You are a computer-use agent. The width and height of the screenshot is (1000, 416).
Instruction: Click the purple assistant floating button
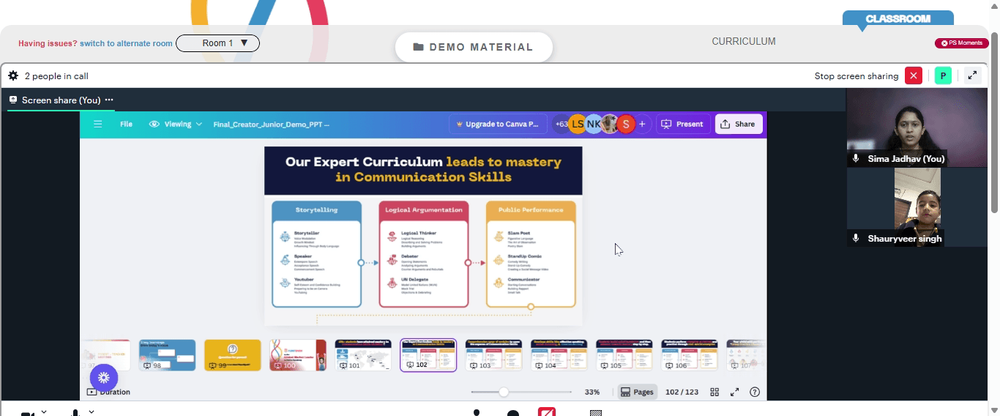104,377
